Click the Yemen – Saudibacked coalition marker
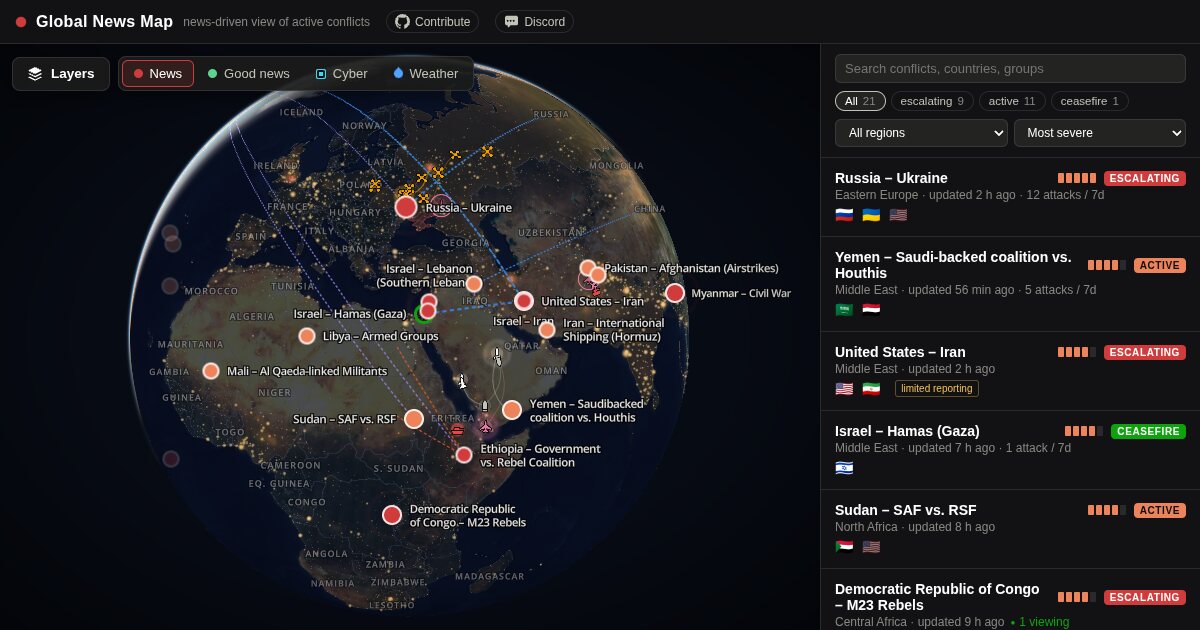This screenshot has width=1200, height=630. 512,410
